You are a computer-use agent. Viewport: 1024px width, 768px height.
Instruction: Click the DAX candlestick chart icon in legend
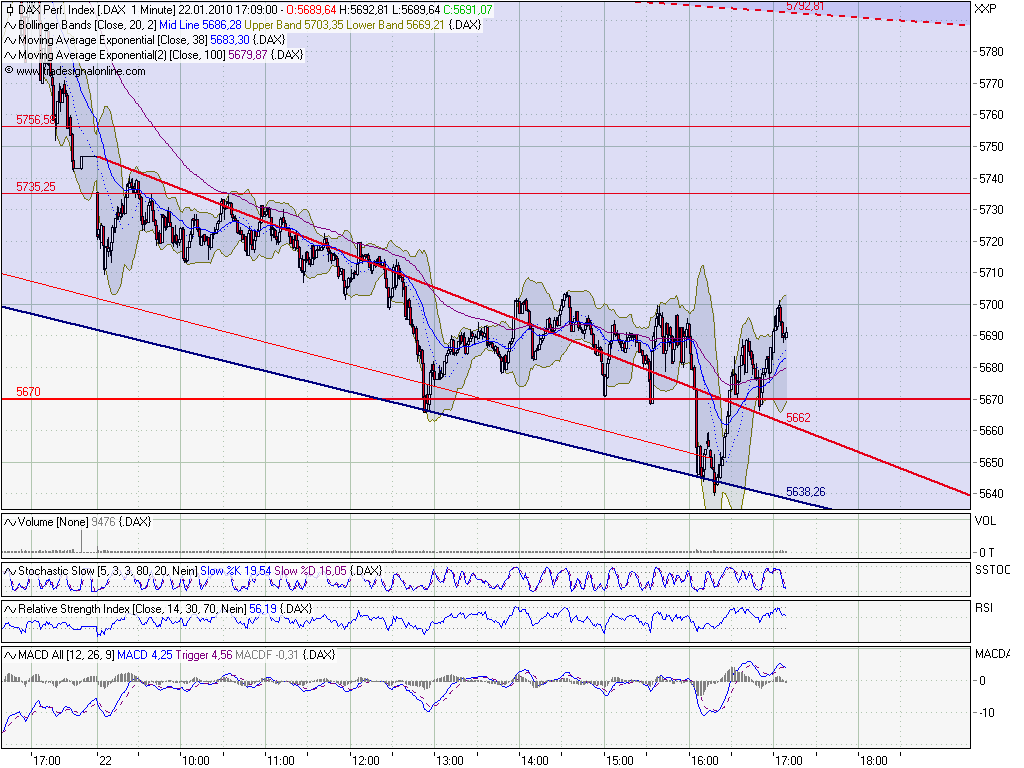[x=8, y=7]
